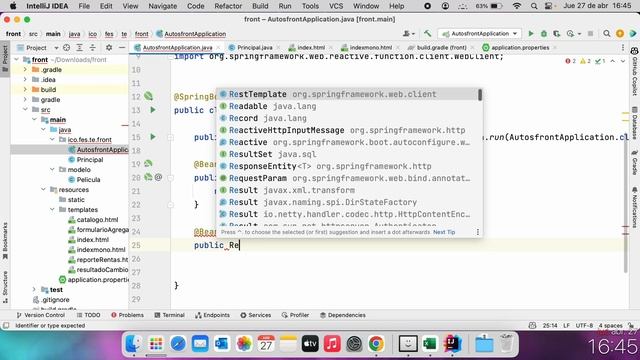Open the Notifications side panel
Screen dimensions: 640x360
click(x=635, y=207)
